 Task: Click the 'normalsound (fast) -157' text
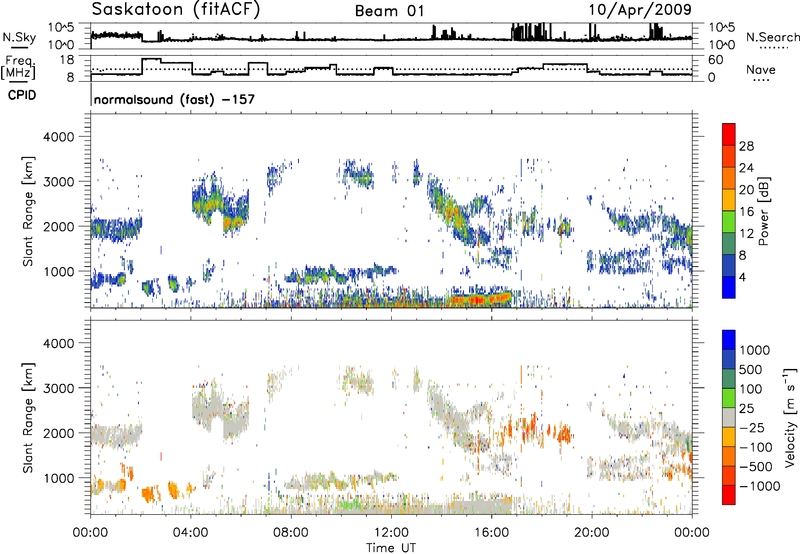click(174, 99)
